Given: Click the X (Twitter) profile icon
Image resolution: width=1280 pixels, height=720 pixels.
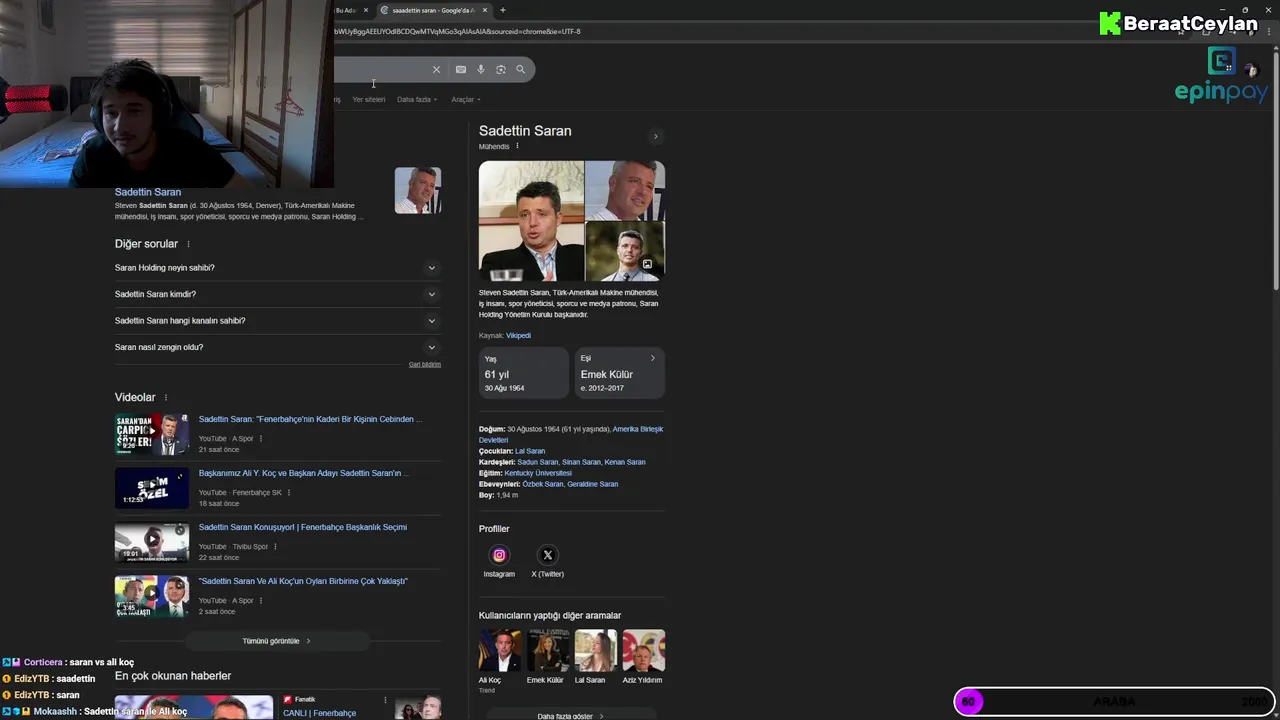Looking at the screenshot, I should tap(548, 555).
